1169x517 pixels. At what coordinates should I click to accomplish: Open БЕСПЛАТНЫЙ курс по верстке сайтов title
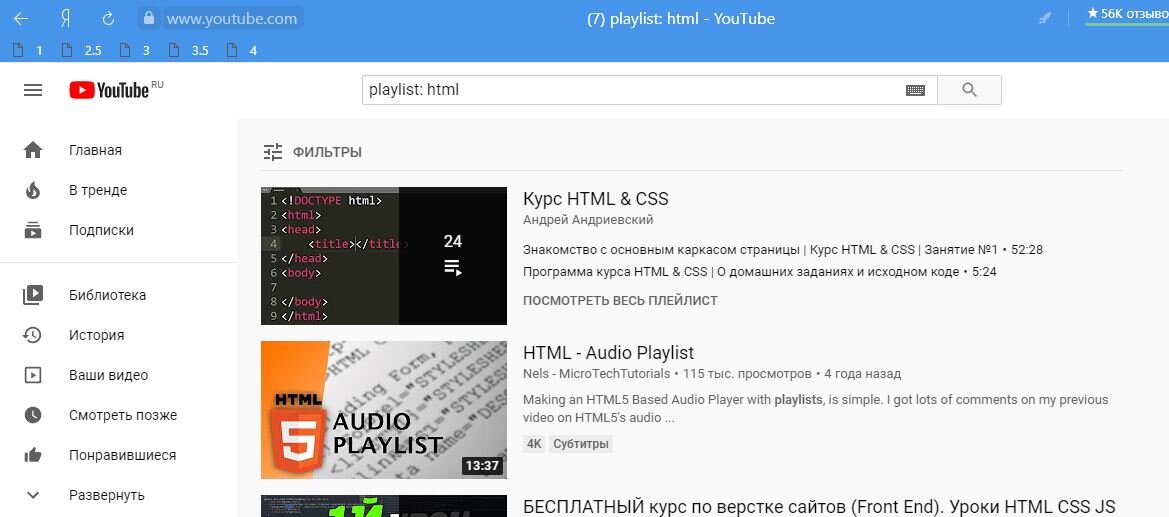[819, 507]
